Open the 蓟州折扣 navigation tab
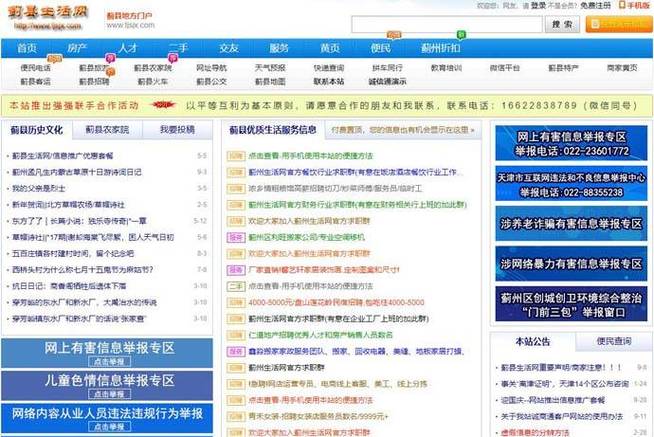 tap(440, 48)
